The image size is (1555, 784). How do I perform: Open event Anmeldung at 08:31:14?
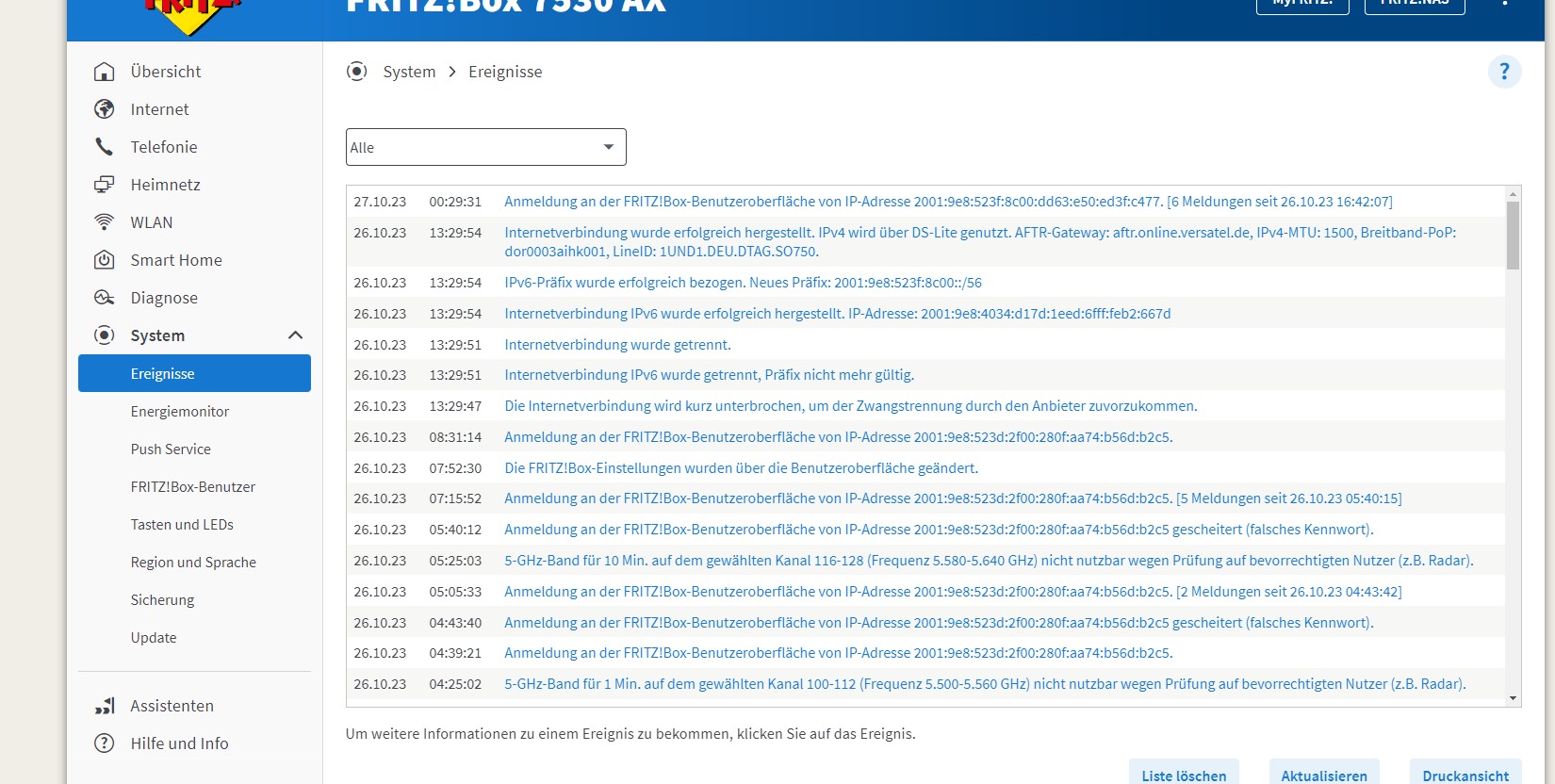pyautogui.click(x=838, y=437)
